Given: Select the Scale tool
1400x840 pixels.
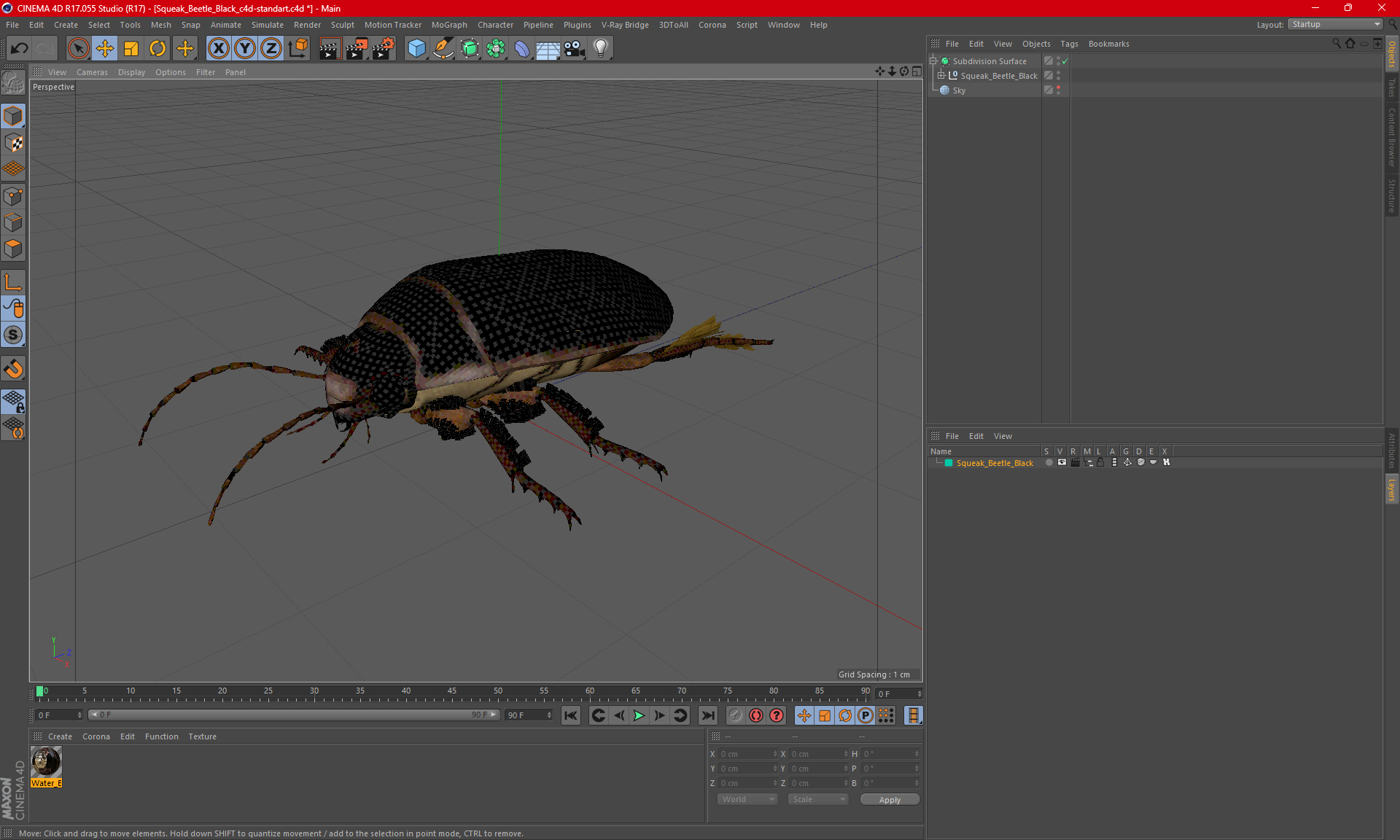Looking at the screenshot, I should (131, 49).
